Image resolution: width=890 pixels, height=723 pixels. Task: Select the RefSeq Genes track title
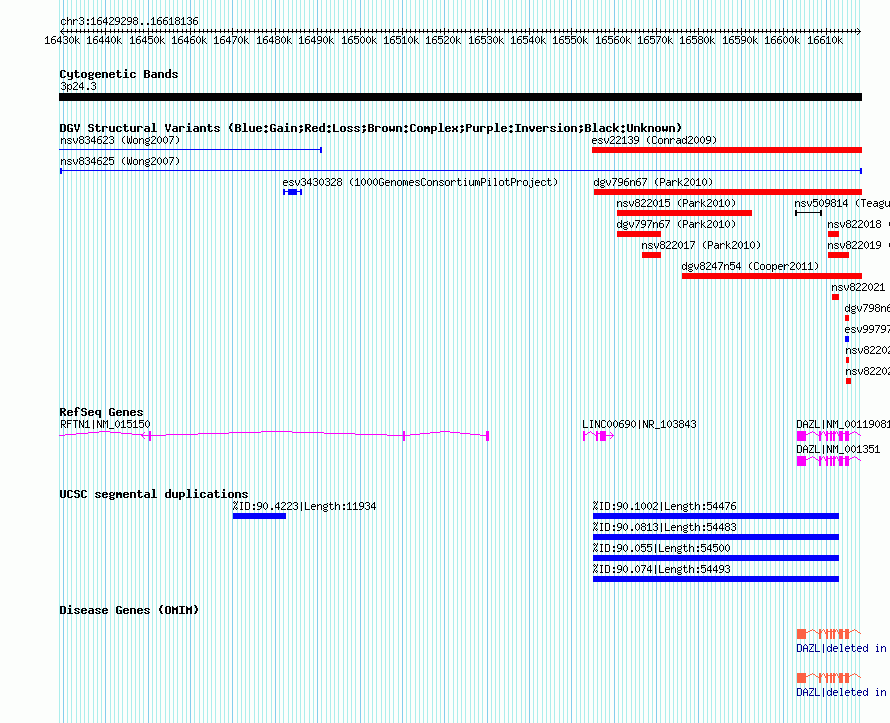102,413
